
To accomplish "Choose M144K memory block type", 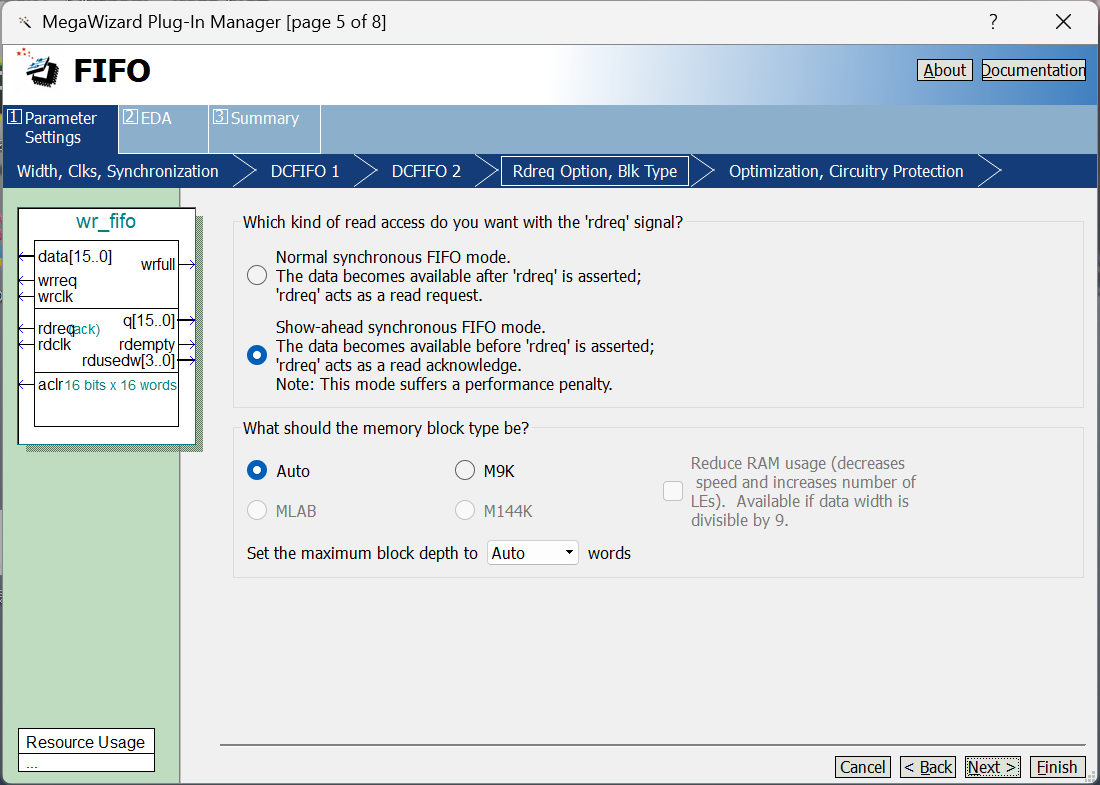I will pyautogui.click(x=464, y=510).
